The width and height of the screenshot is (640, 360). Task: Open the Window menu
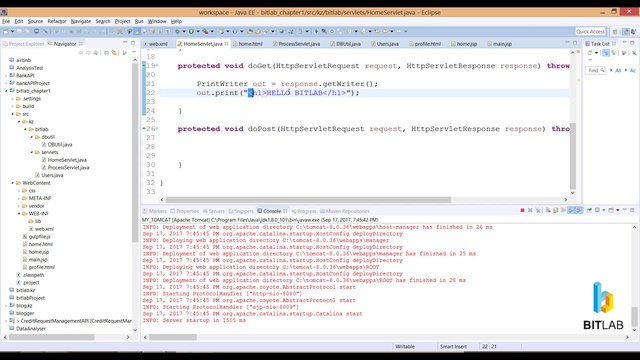(157, 21)
